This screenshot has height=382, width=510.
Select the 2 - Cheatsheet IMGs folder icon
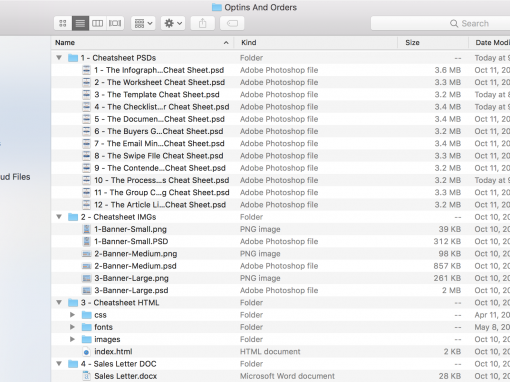point(73,217)
